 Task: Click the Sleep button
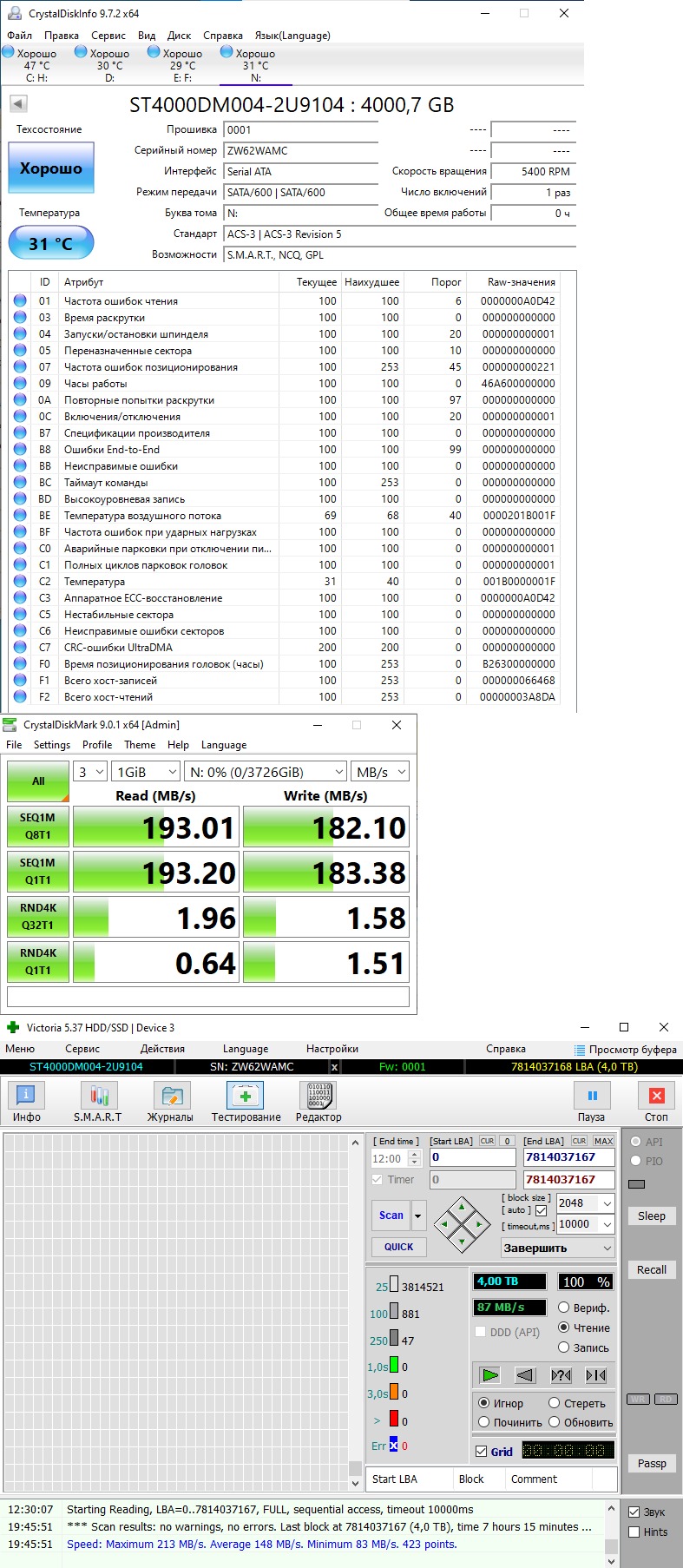coord(652,1216)
